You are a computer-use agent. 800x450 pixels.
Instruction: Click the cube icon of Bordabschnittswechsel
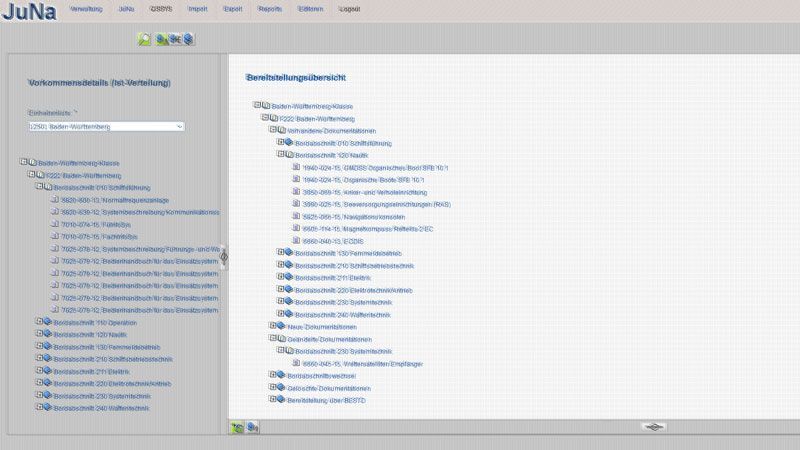click(x=281, y=374)
